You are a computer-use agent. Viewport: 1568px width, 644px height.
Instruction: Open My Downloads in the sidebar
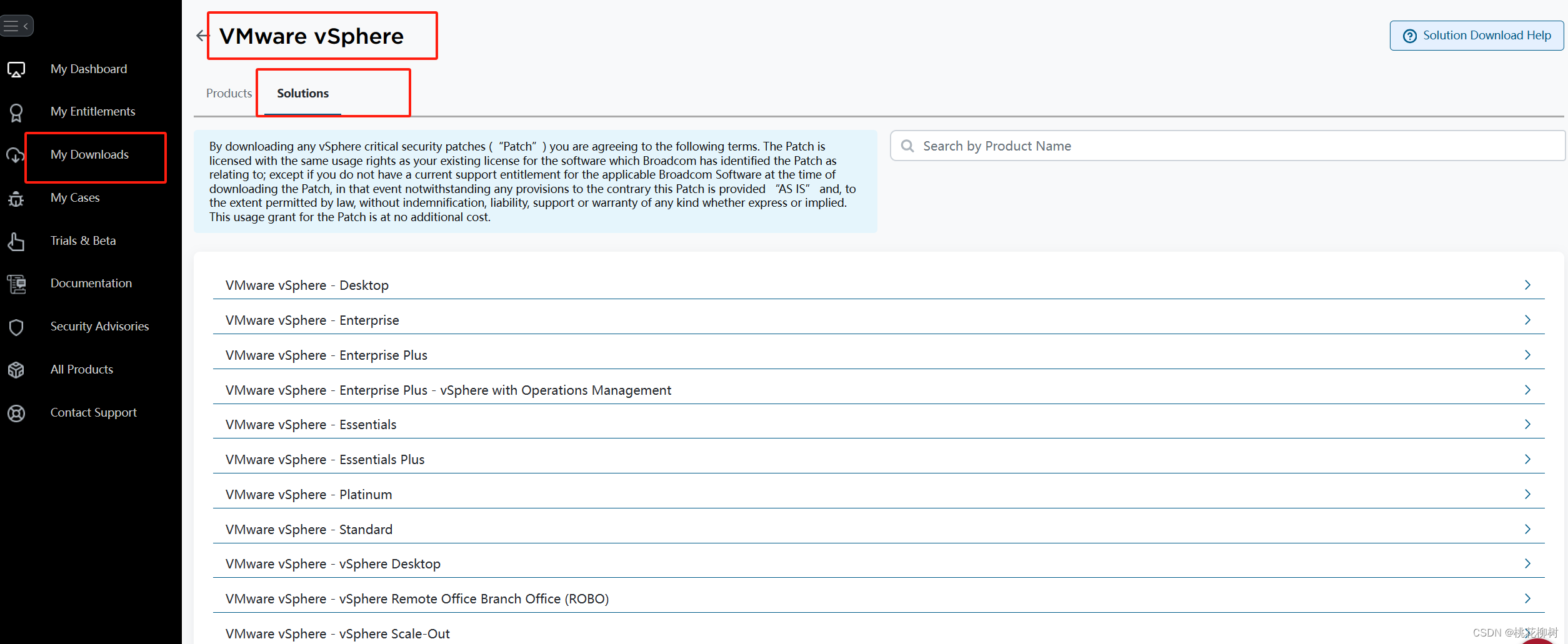pyautogui.click(x=89, y=154)
